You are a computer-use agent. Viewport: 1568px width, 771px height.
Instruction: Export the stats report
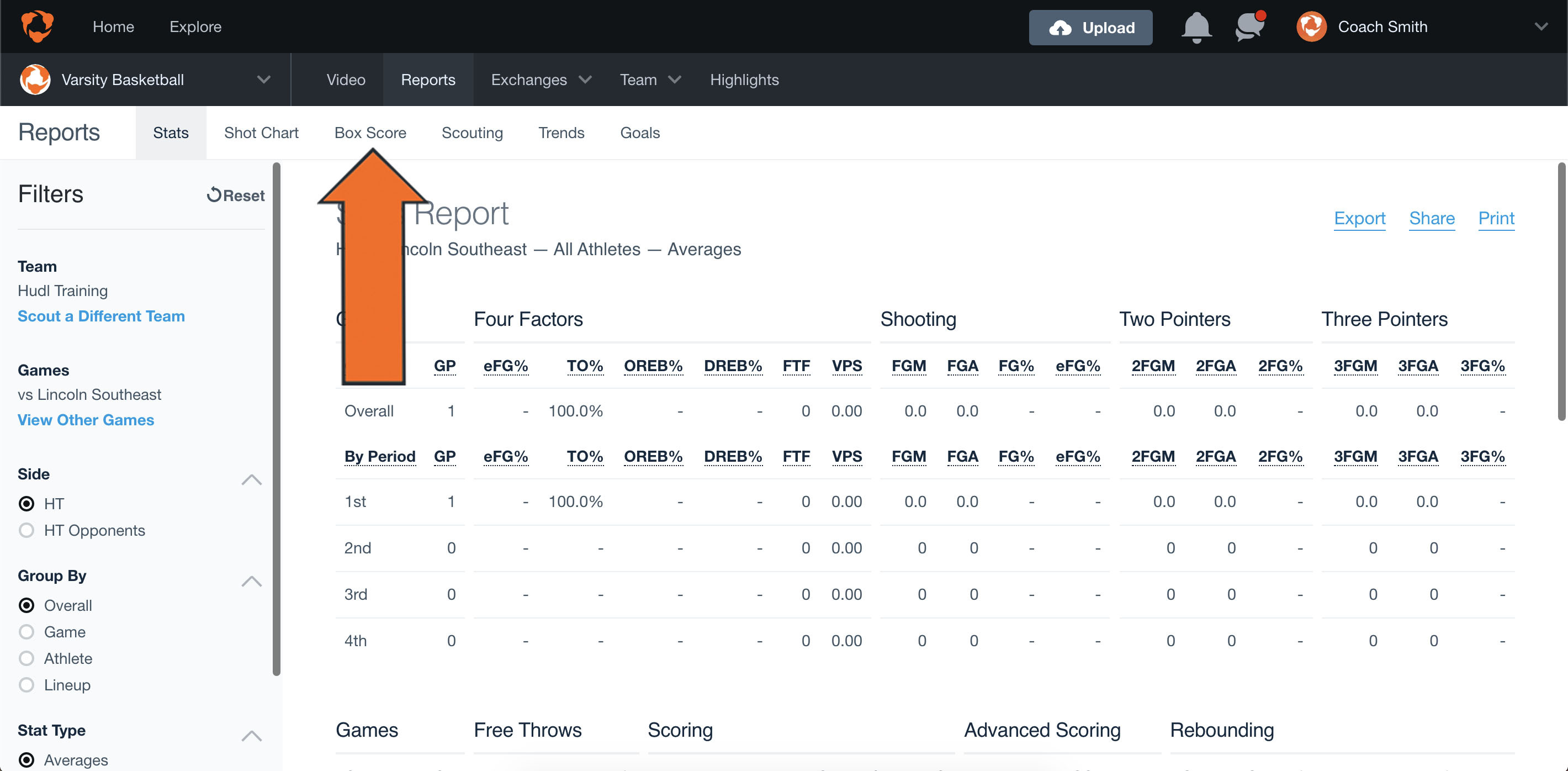[1360, 218]
